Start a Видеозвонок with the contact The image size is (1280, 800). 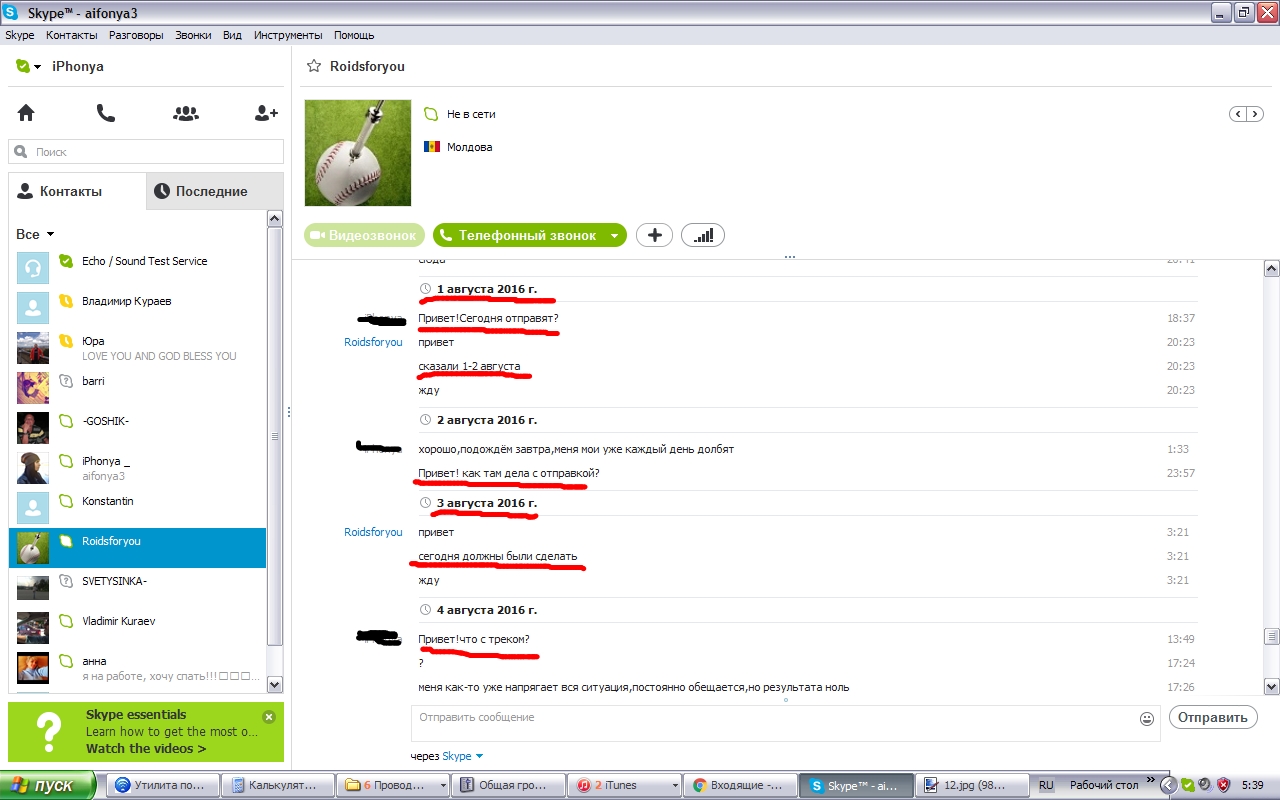(x=365, y=235)
